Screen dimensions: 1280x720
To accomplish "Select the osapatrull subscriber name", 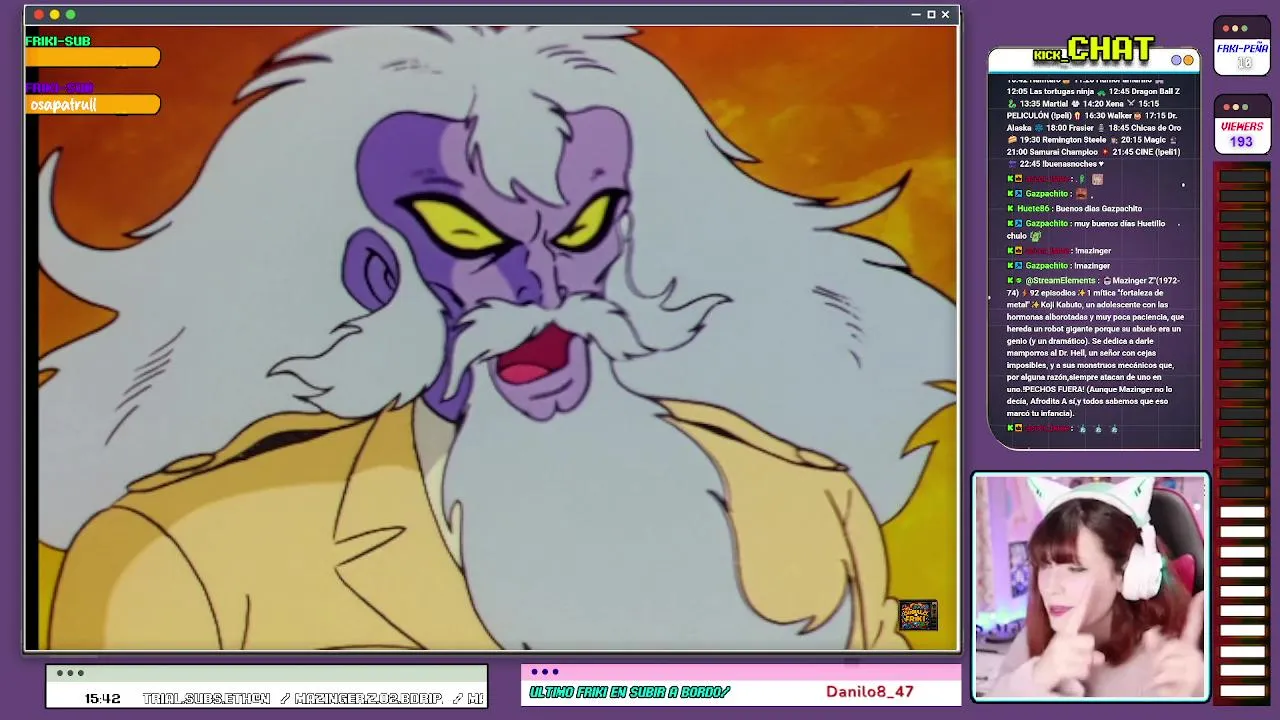I will point(63,105).
